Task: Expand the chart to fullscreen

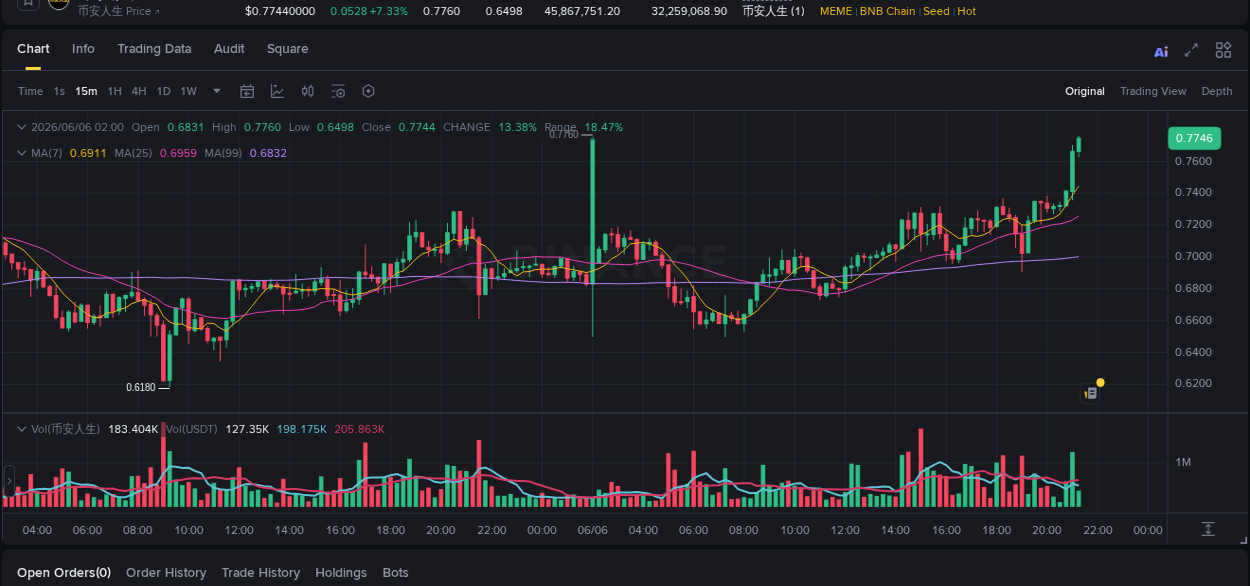Action: click(1191, 50)
